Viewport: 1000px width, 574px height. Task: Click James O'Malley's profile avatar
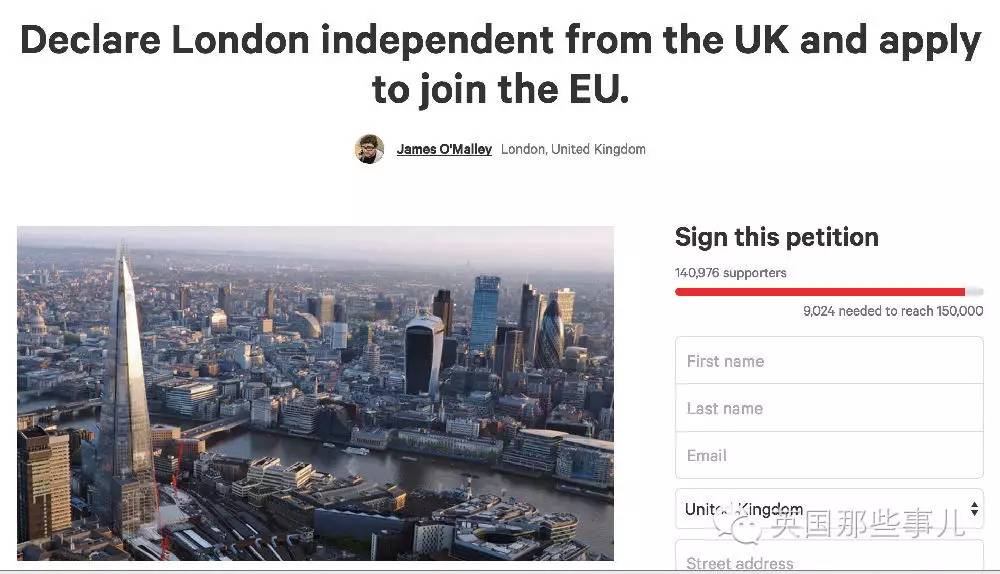click(369, 149)
